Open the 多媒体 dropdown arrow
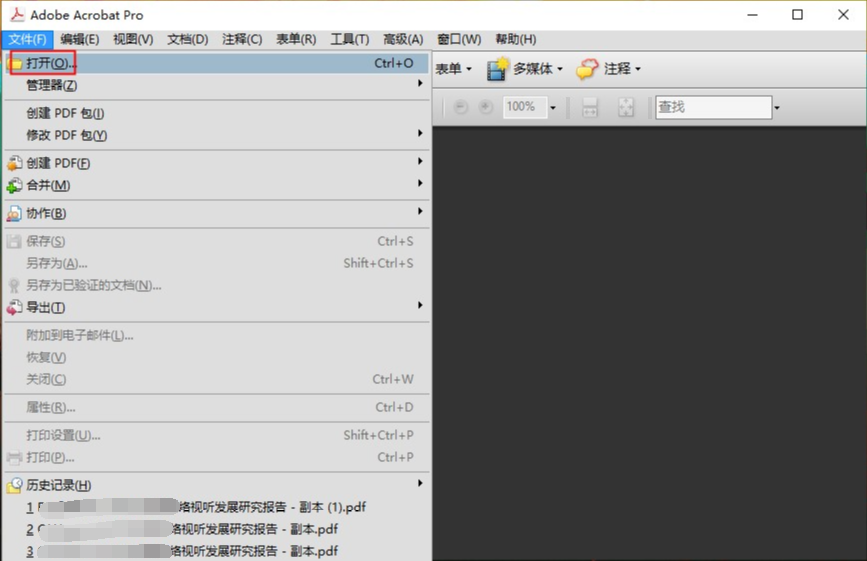 point(560,69)
